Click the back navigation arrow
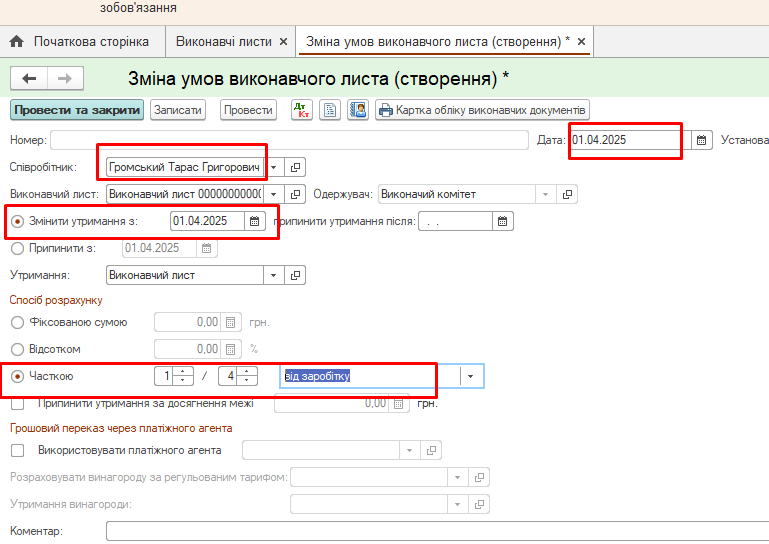This screenshot has width=769, height=544. pyautogui.click(x=29, y=79)
